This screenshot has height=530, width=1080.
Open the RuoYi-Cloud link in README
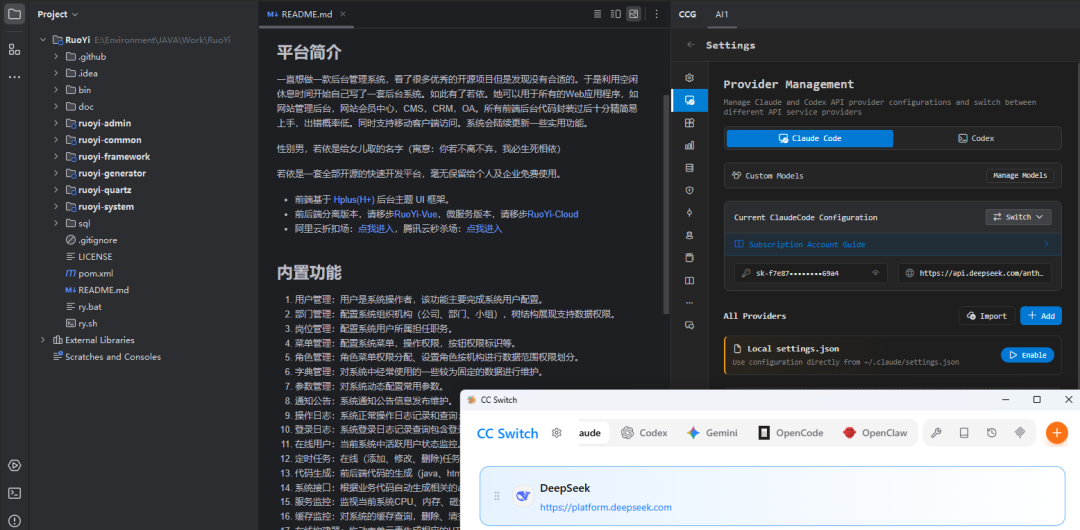[552, 214]
